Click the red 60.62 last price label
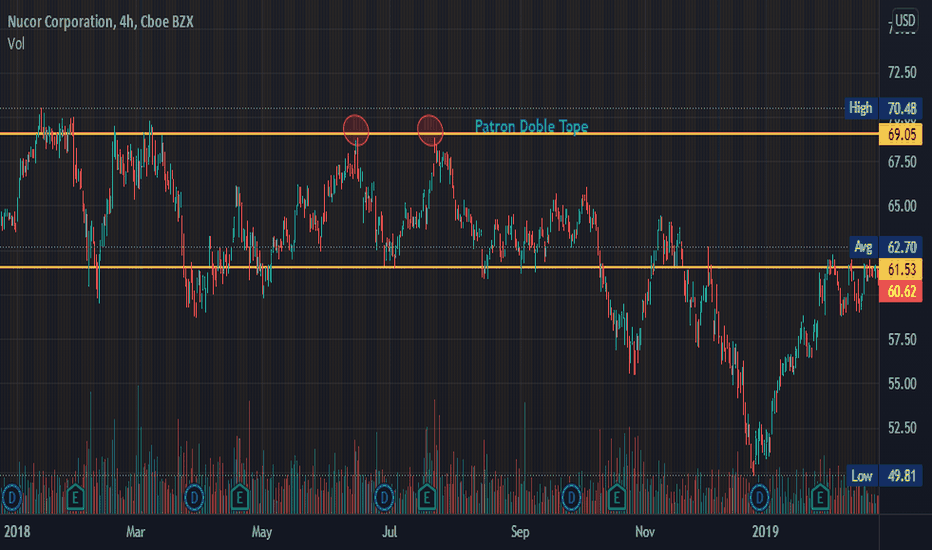Screen dimensions: 932x550 [900, 291]
